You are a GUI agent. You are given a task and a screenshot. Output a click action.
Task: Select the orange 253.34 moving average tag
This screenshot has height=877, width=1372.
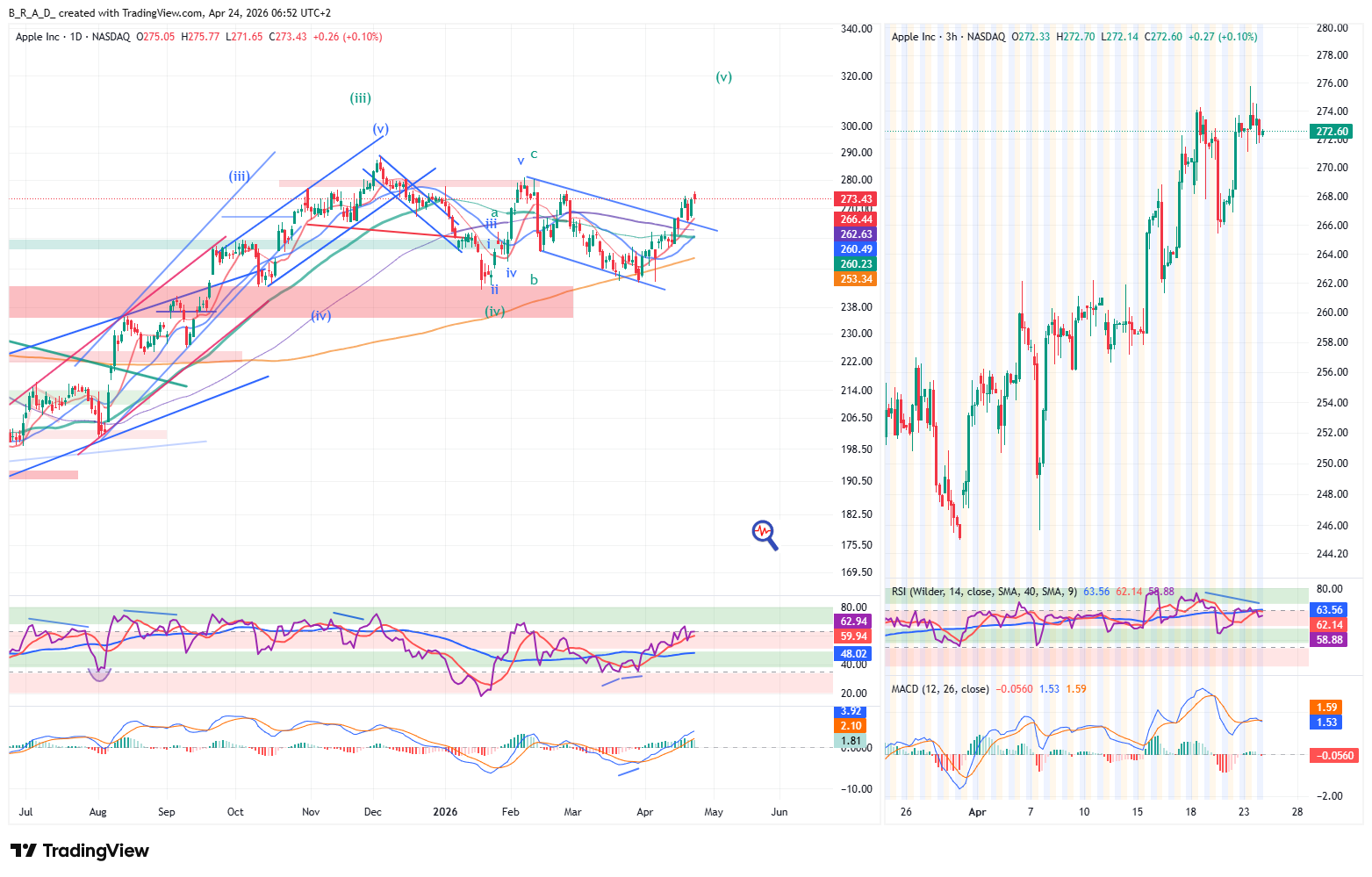[856, 279]
